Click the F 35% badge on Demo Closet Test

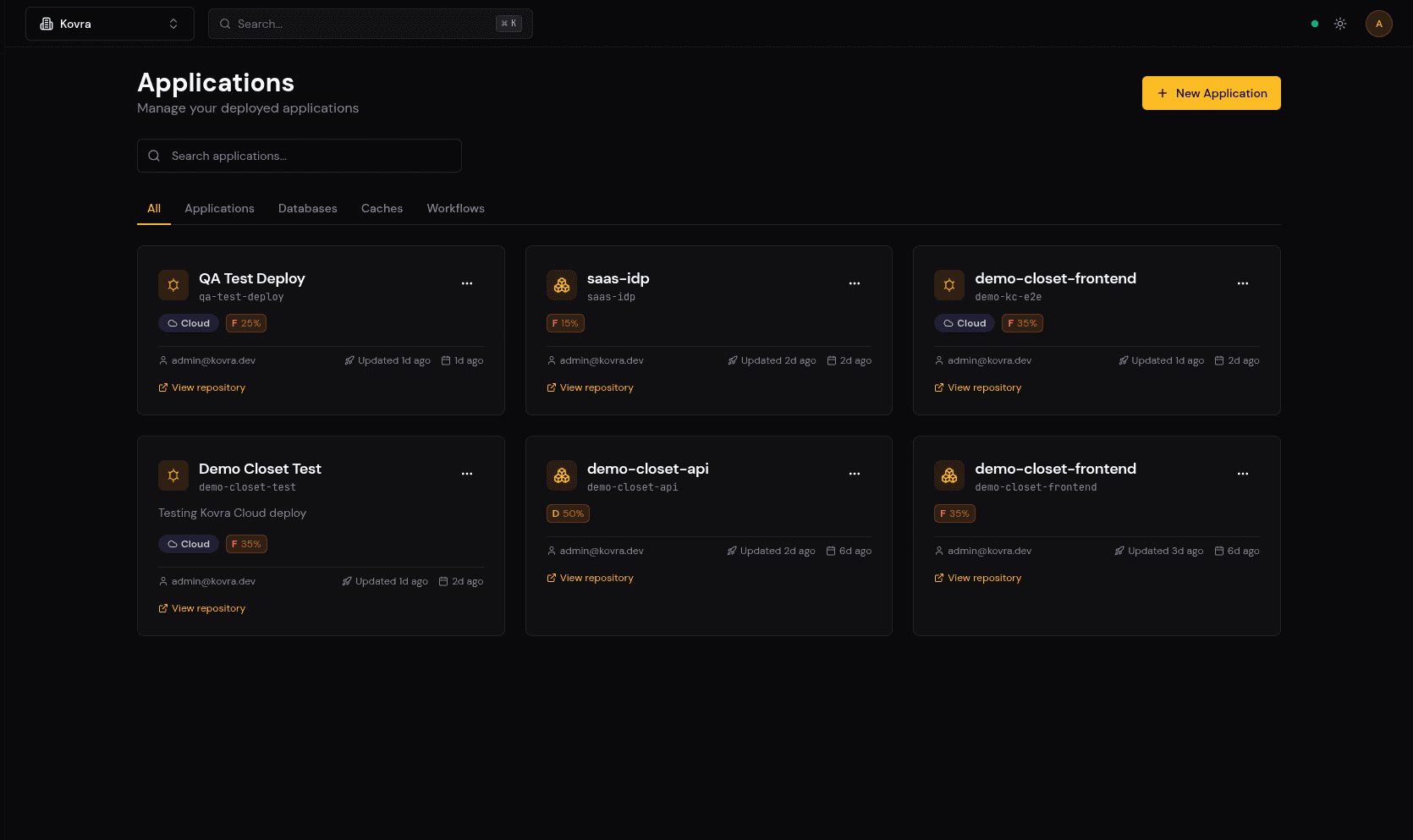click(x=246, y=544)
